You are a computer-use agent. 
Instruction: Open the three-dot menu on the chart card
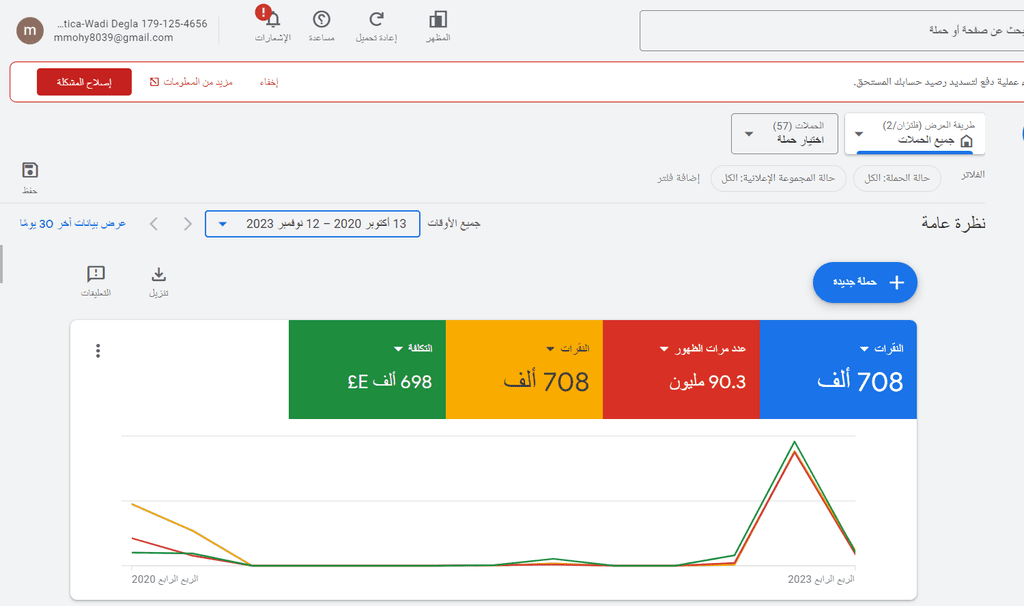(x=98, y=351)
